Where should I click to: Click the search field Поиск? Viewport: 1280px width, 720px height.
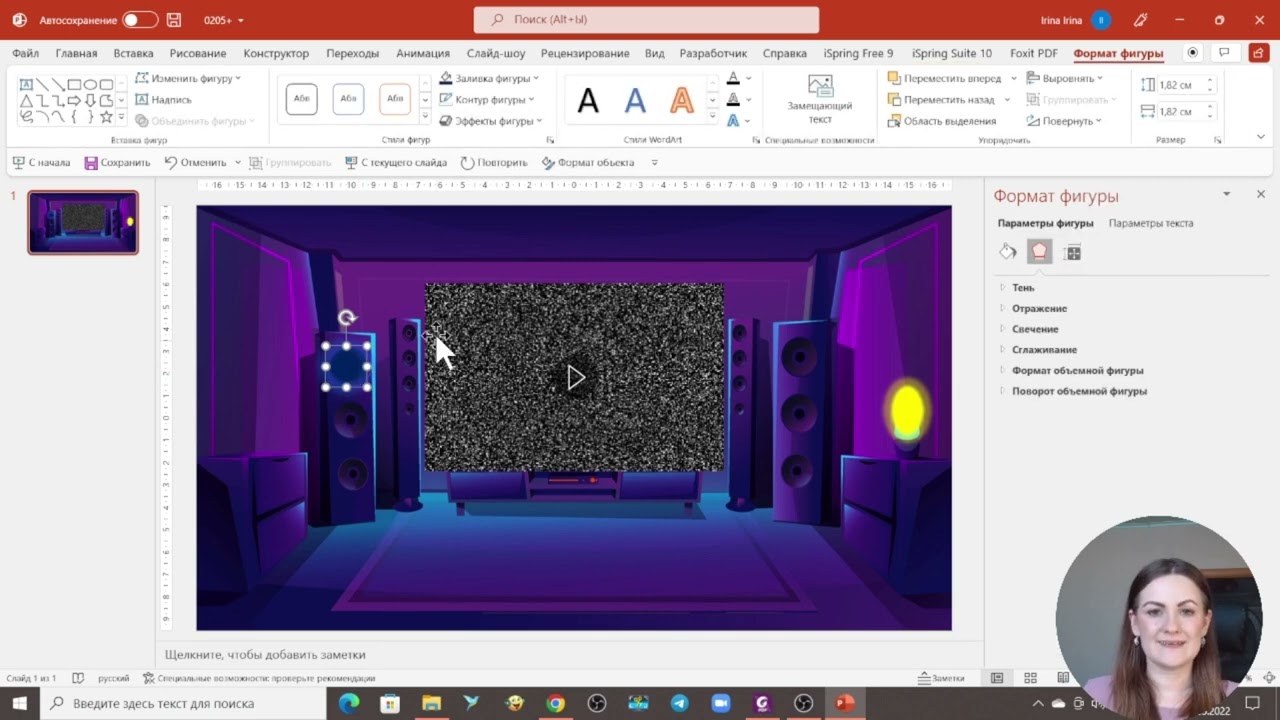coord(646,19)
